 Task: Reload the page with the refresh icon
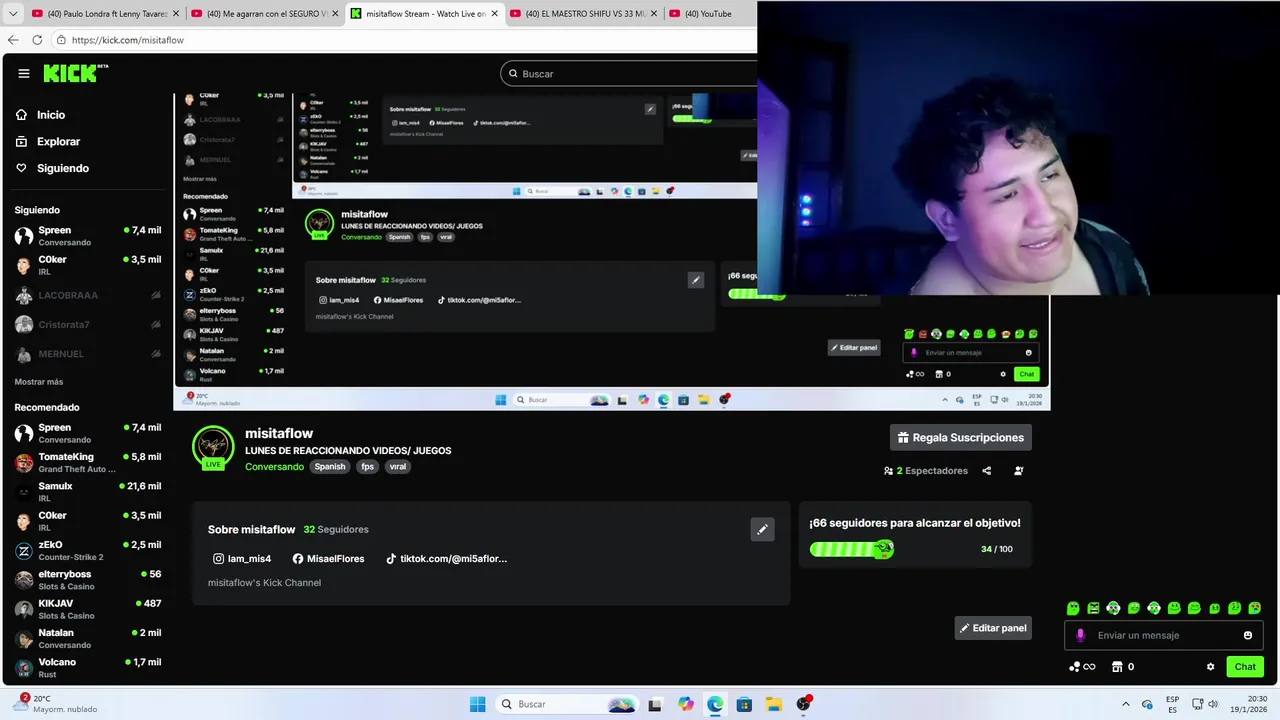(37, 40)
